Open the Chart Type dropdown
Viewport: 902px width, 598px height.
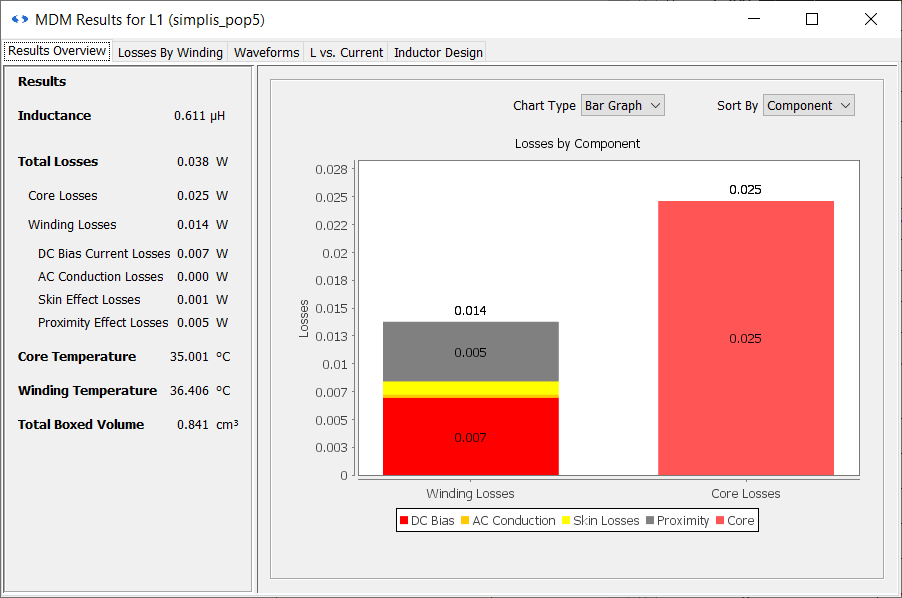click(622, 105)
